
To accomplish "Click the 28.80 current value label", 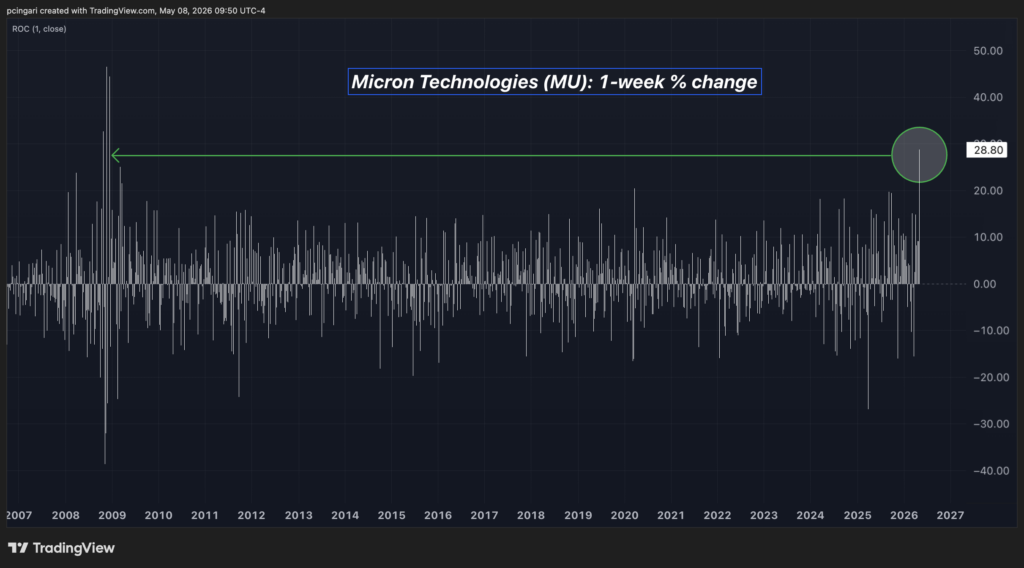I will [x=987, y=150].
